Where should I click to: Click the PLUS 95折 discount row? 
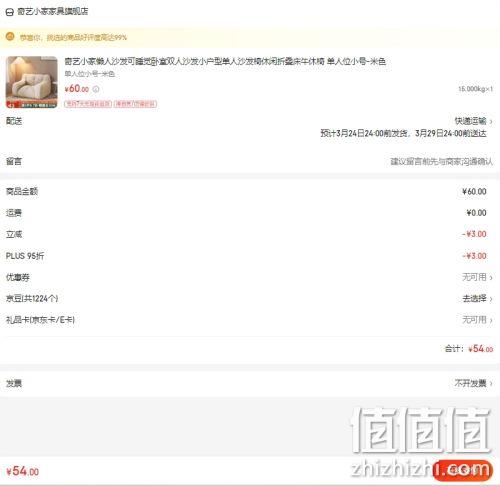coord(250,256)
